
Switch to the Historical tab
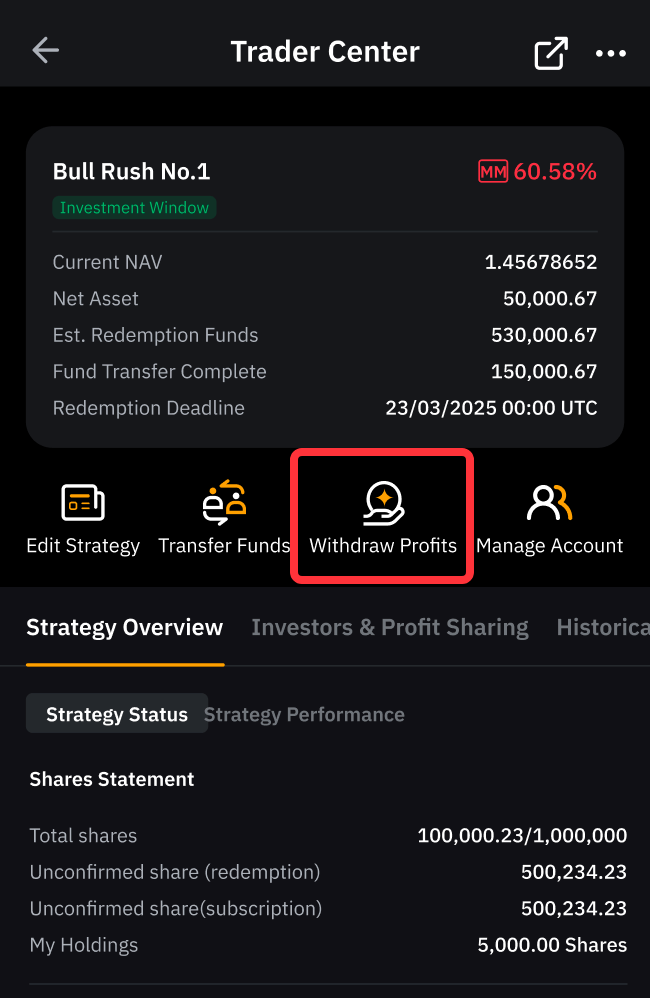603,628
